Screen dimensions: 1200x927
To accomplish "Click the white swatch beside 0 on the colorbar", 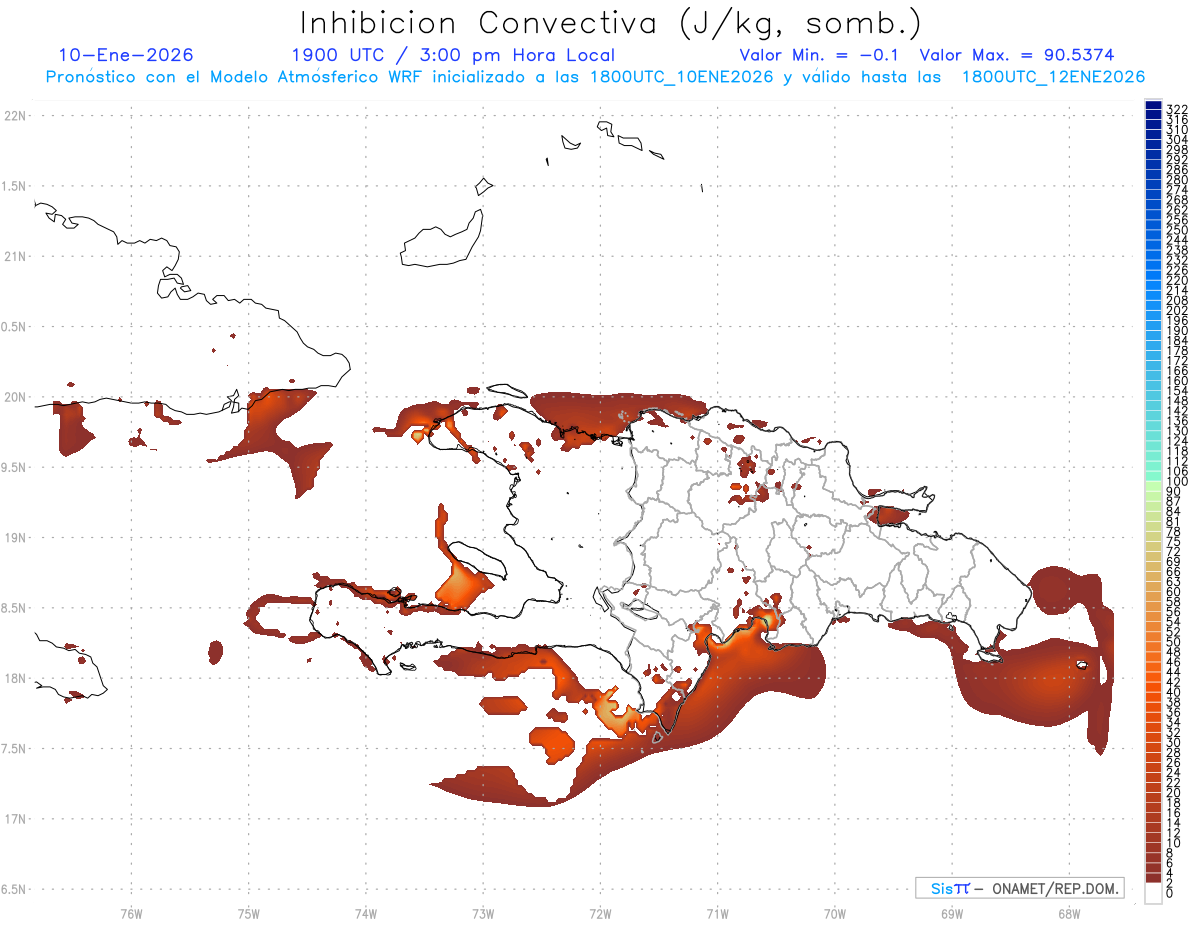I will pyautogui.click(x=1153, y=893).
